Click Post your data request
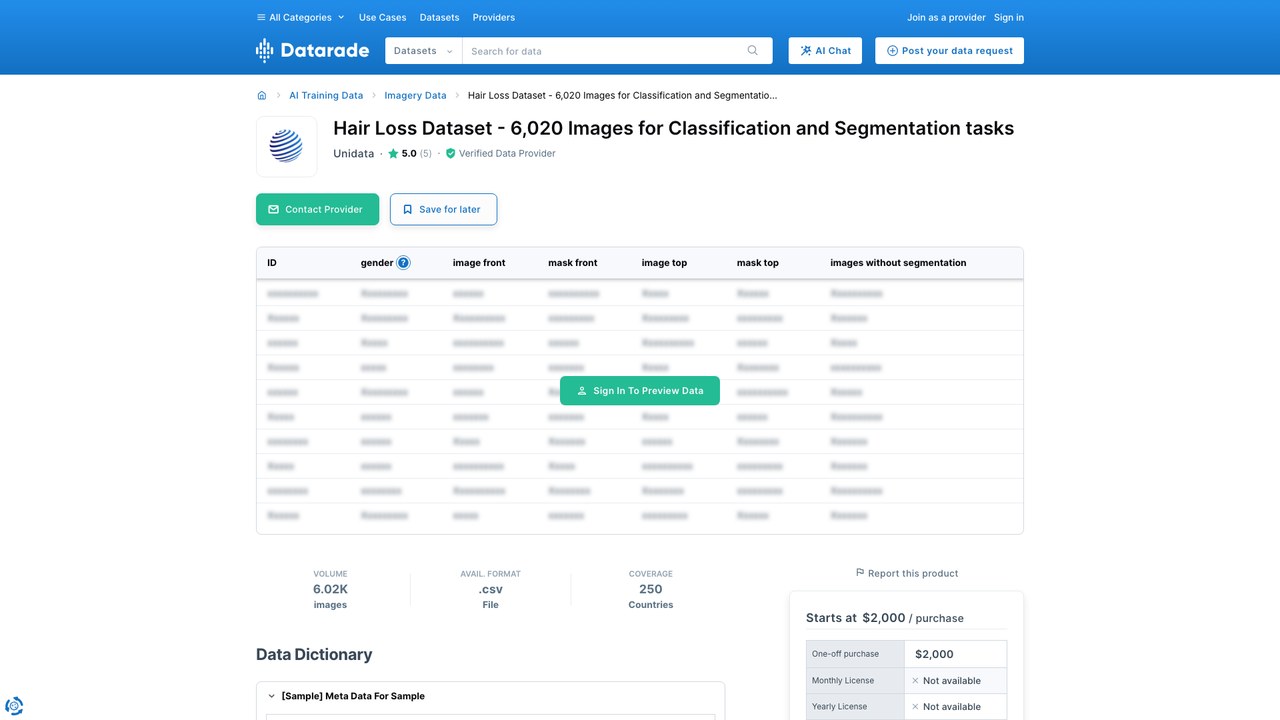Screen dimensions: 1280x720 949,51
